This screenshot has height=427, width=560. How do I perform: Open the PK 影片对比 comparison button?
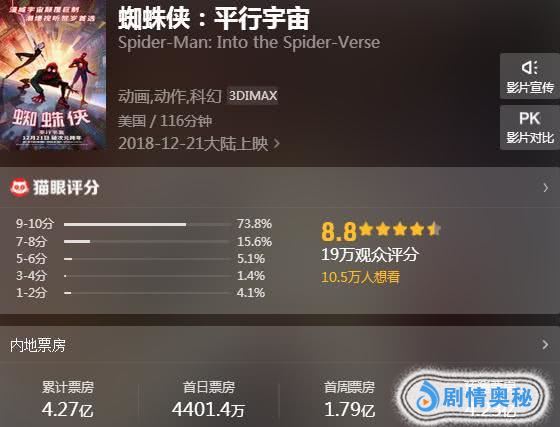(530, 127)
